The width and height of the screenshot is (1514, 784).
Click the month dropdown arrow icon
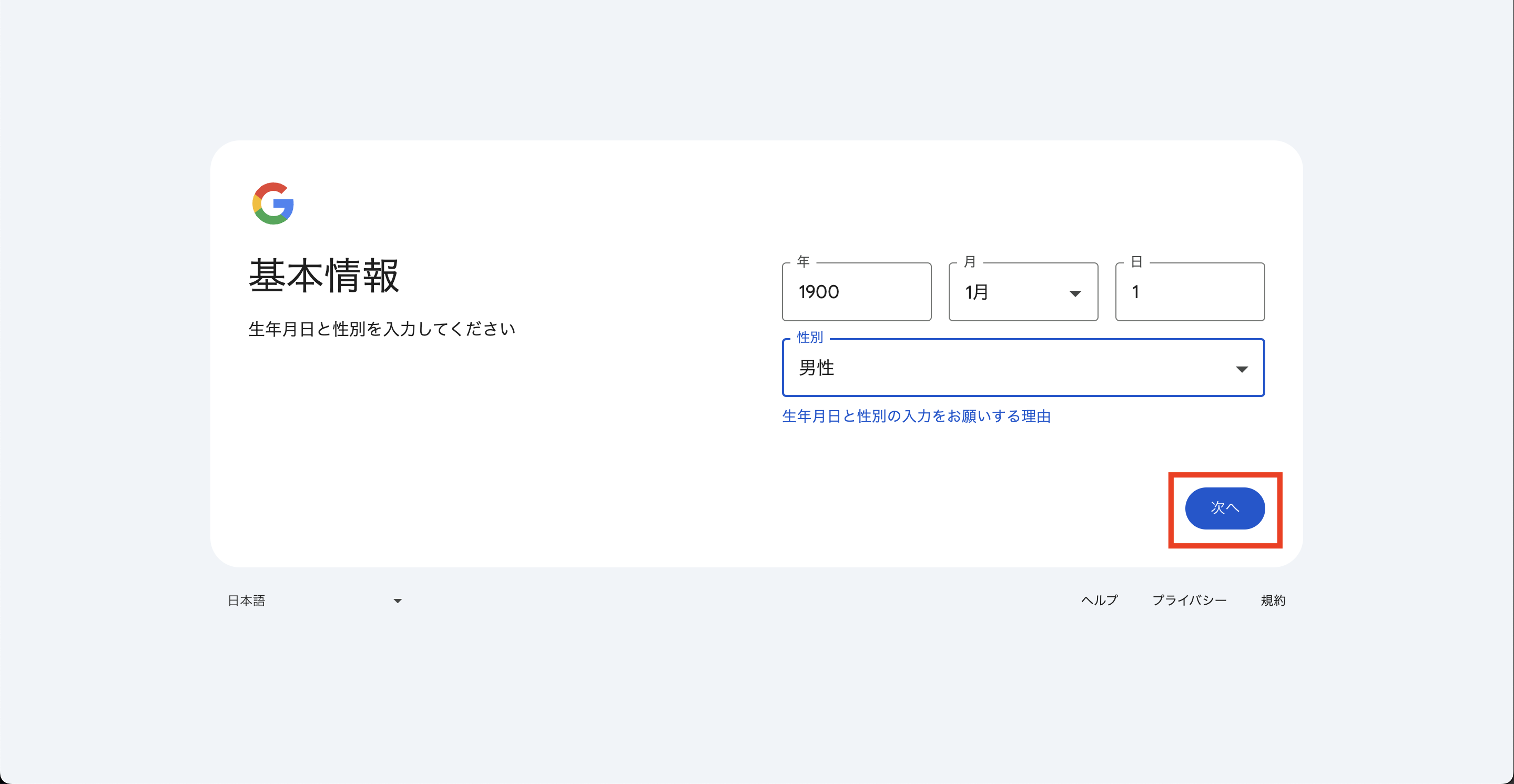(x=1075, y=293)
